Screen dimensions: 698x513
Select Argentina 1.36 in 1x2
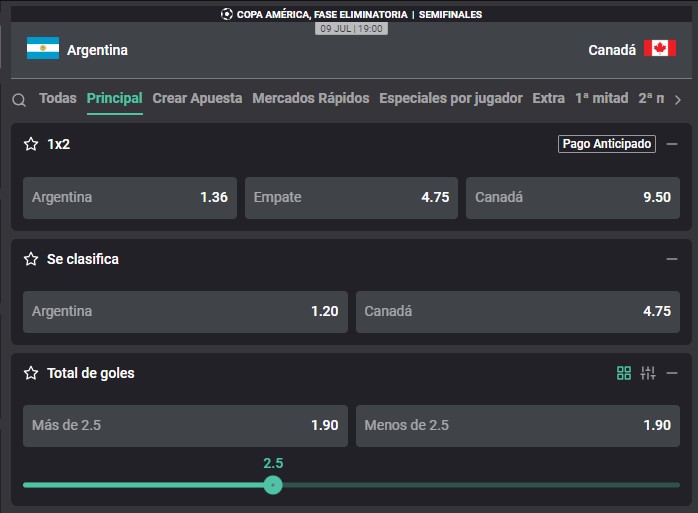click(x=130, y=198)
